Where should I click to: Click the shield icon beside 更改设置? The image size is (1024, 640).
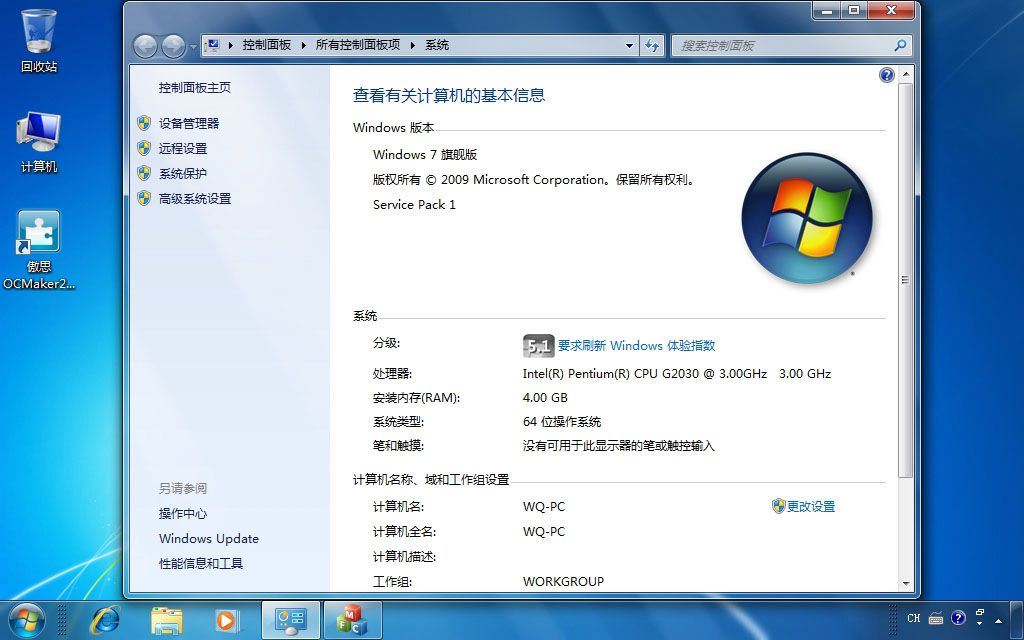tap(778, 505)
